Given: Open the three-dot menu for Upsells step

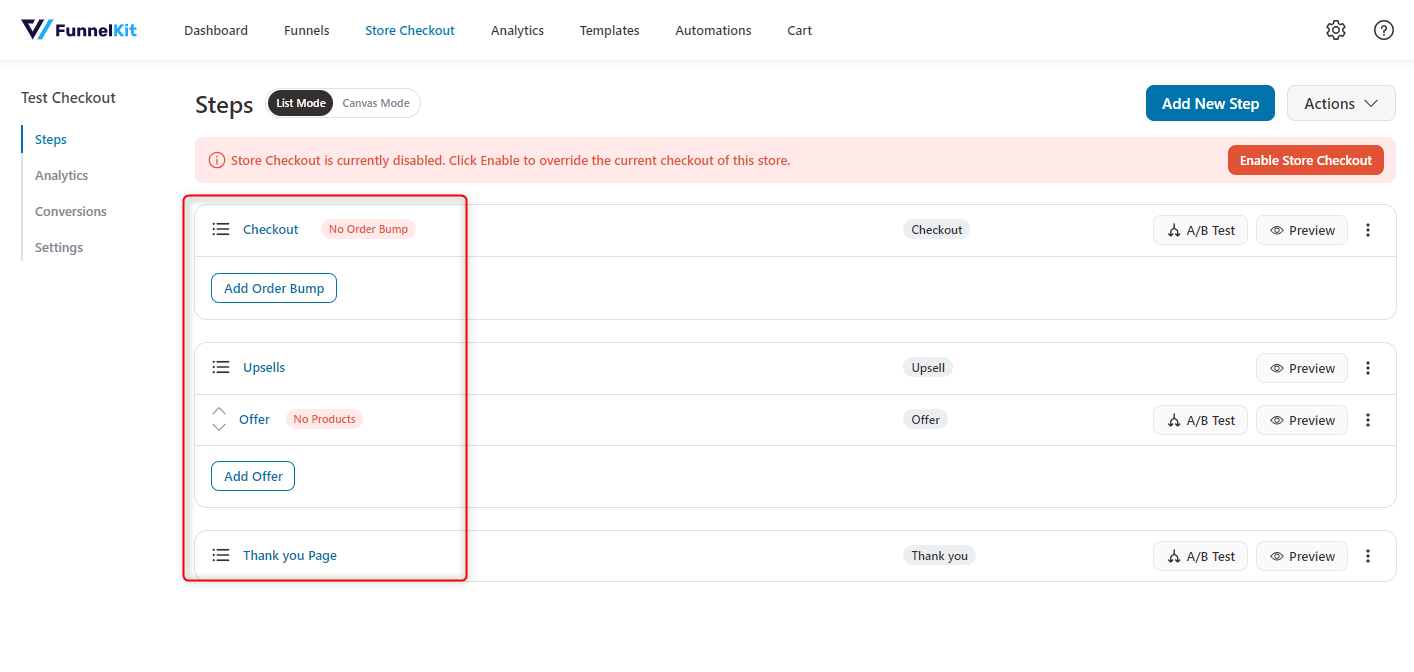Looking at the screenshot, I should point(1368,368).
